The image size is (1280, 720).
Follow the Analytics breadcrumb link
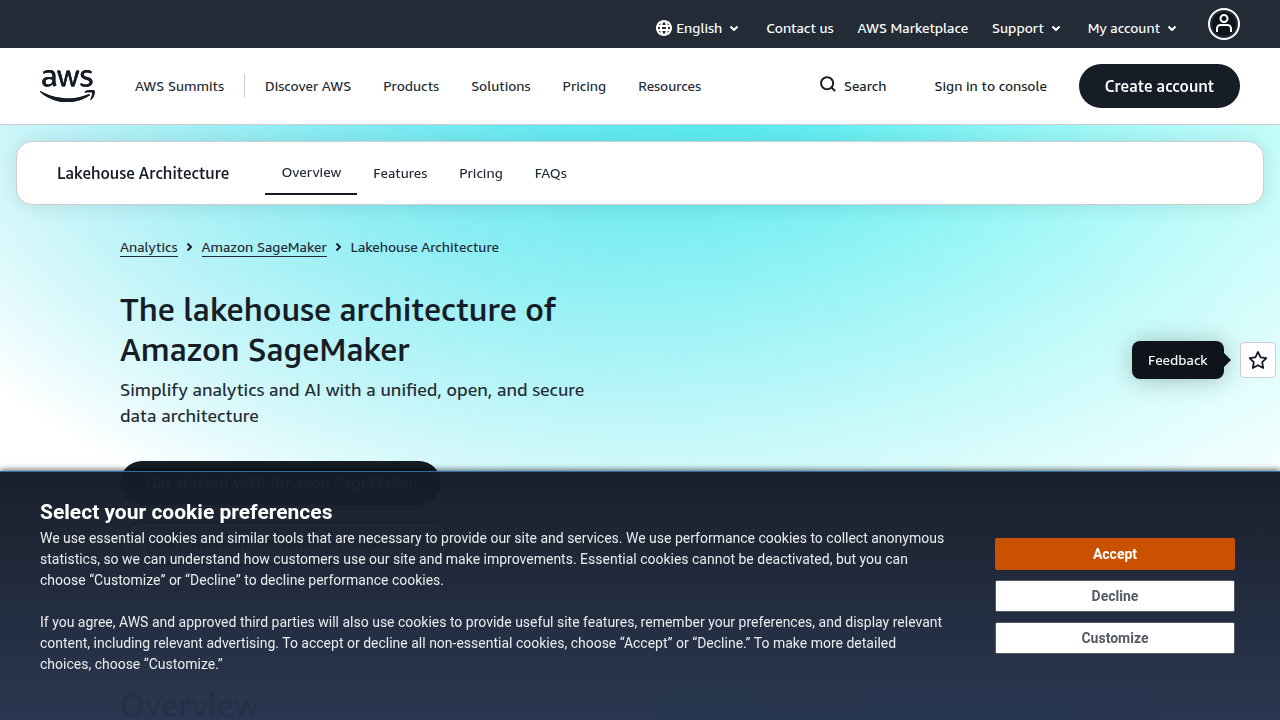[x=149, y=247]
